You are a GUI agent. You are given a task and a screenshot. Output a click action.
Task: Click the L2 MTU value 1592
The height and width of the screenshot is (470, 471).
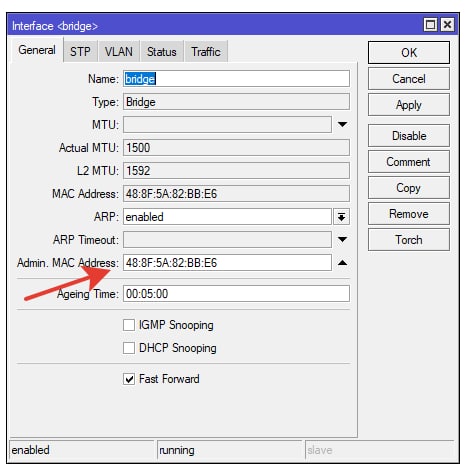236,171
